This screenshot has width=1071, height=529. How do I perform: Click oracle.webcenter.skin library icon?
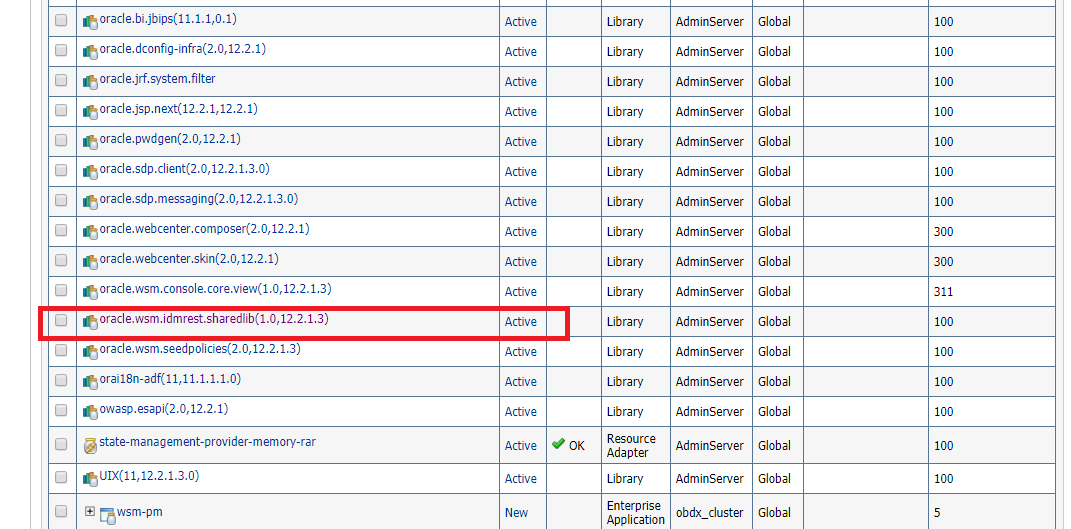[x=90, y=262]
